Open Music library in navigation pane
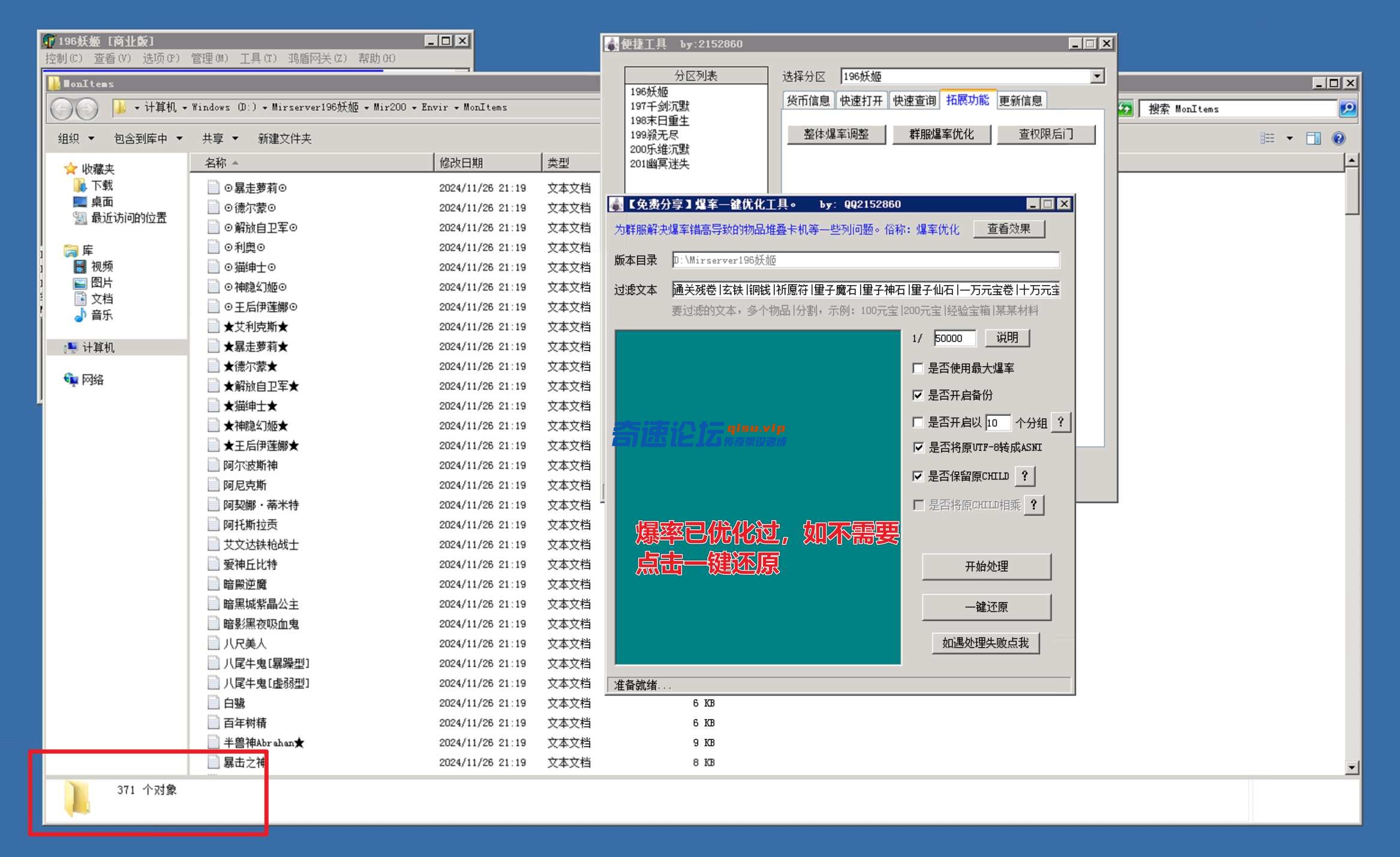 tap(94, 314)
